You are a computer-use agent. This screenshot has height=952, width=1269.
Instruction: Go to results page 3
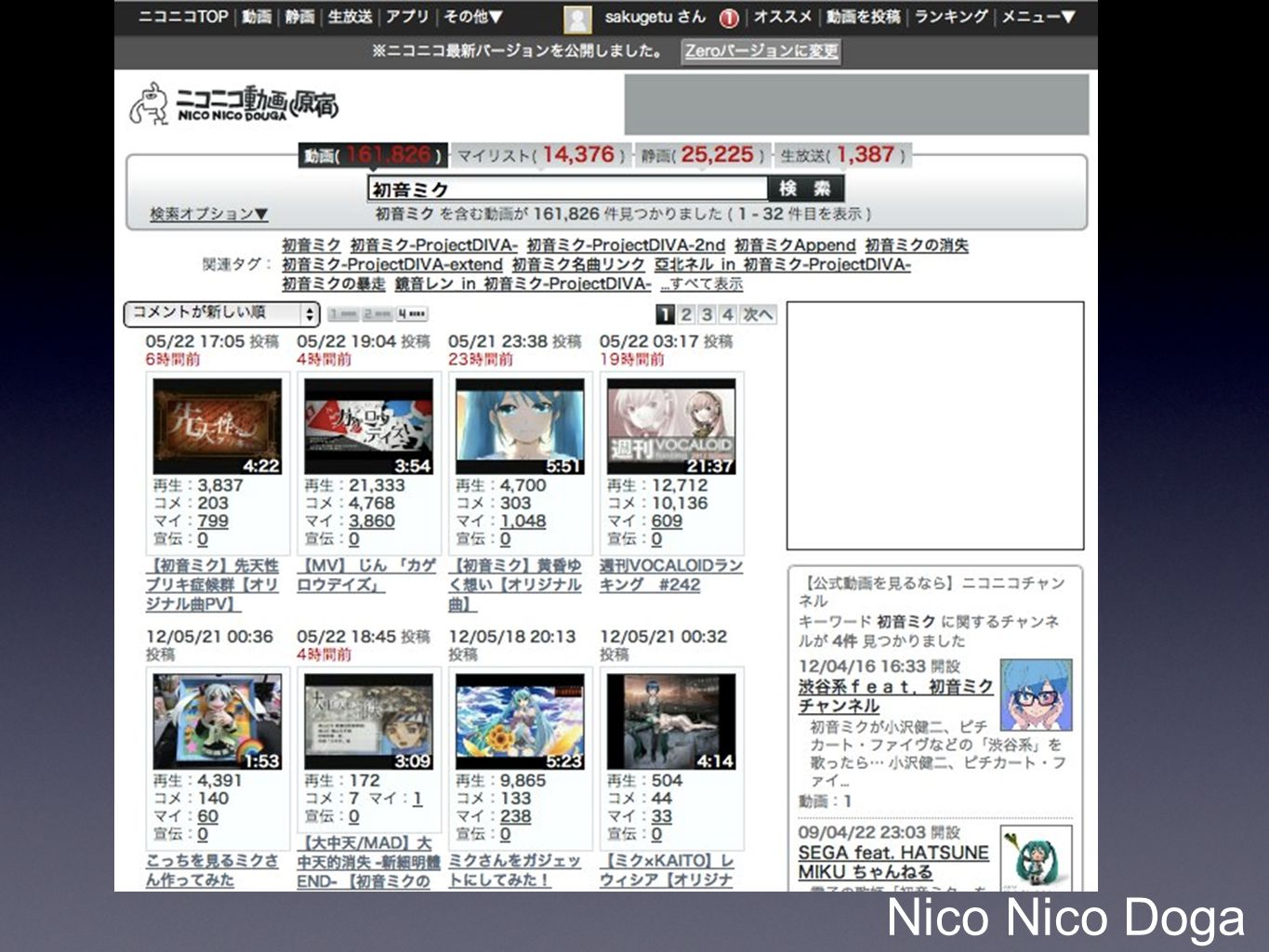(707, 314)
